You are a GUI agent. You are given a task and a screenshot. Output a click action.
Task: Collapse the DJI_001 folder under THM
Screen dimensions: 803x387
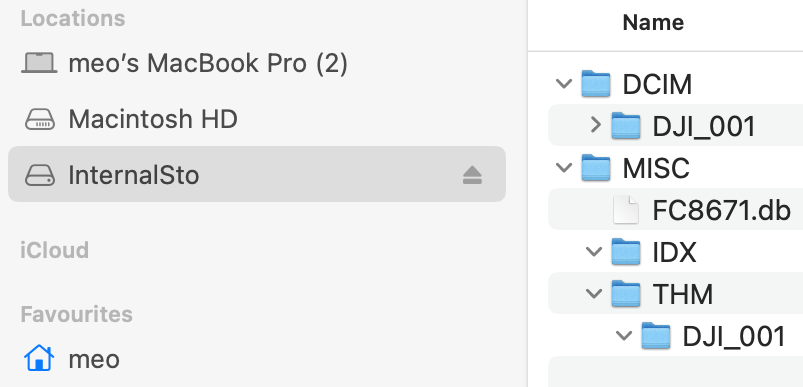click(624, 336)
